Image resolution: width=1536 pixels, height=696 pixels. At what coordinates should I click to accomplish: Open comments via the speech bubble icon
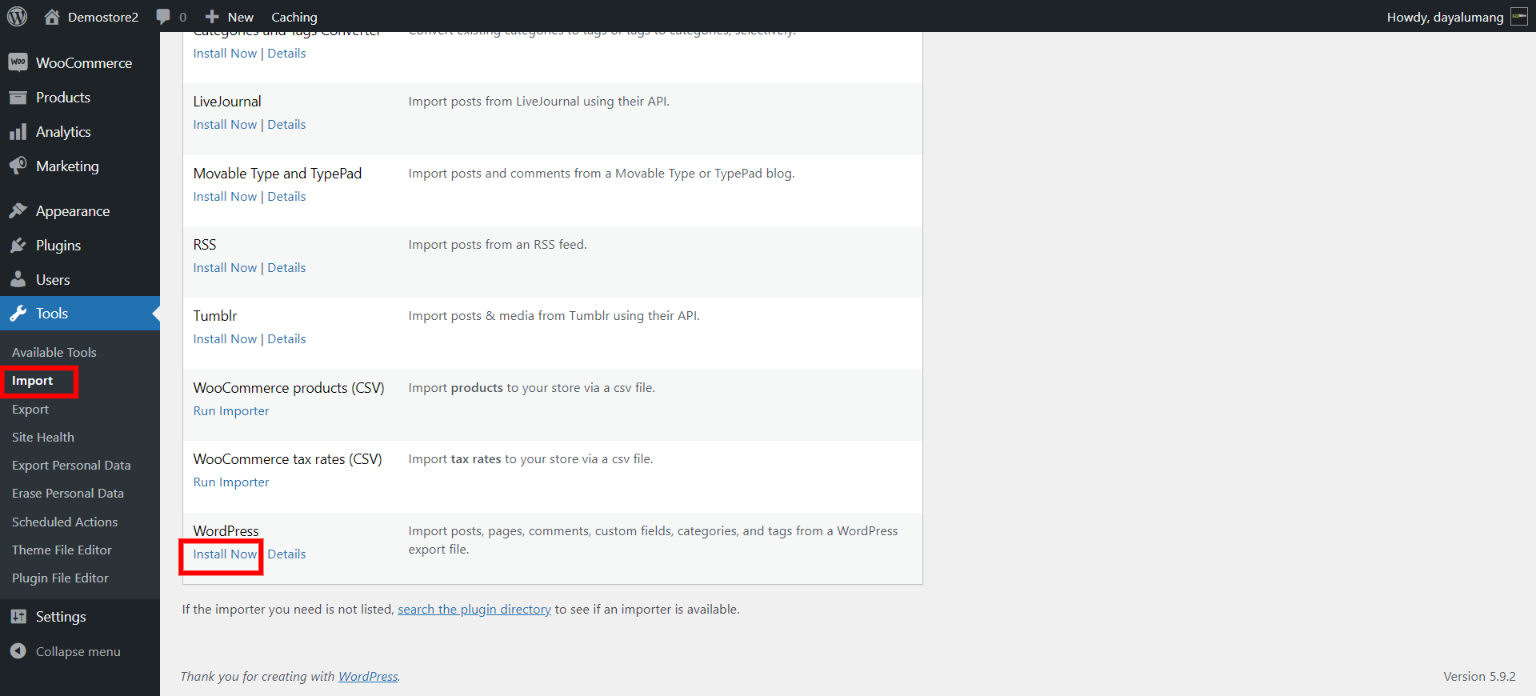163,16
